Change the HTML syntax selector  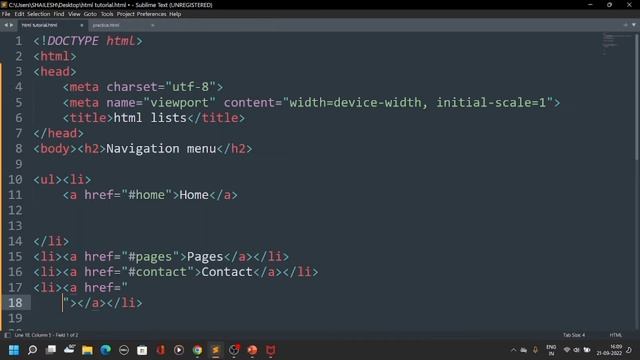pyautogui.click(x=616, y=335)
